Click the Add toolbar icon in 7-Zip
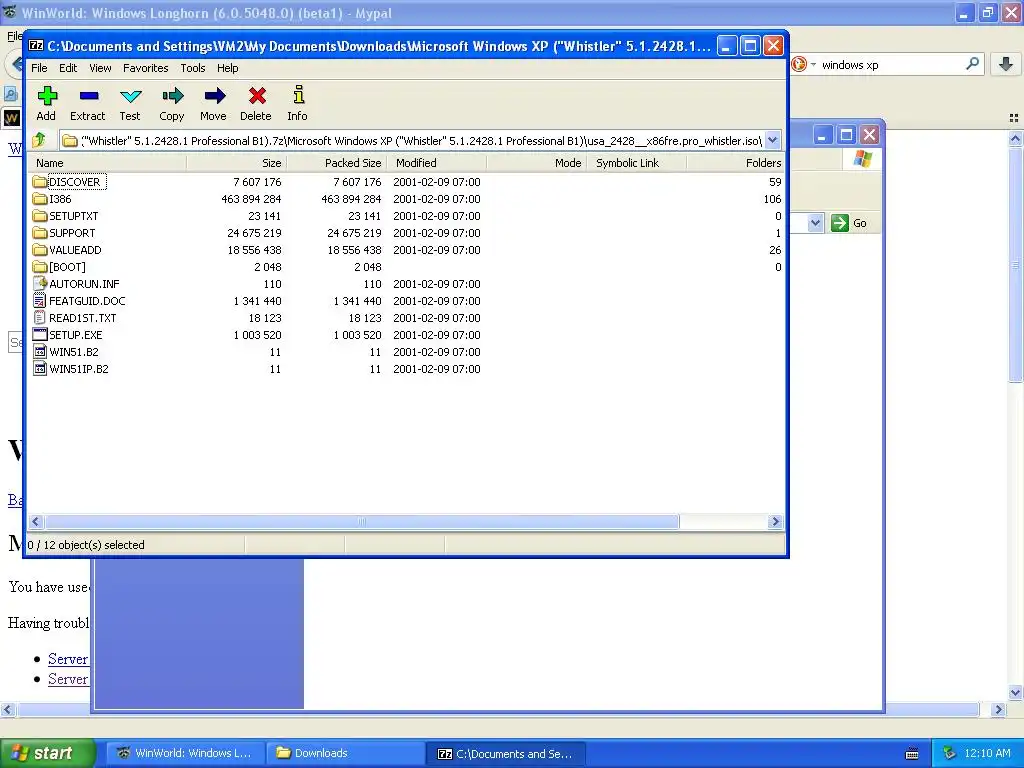Image resolution: width=1024 pixels, height=768 pixels. point(46,97)
